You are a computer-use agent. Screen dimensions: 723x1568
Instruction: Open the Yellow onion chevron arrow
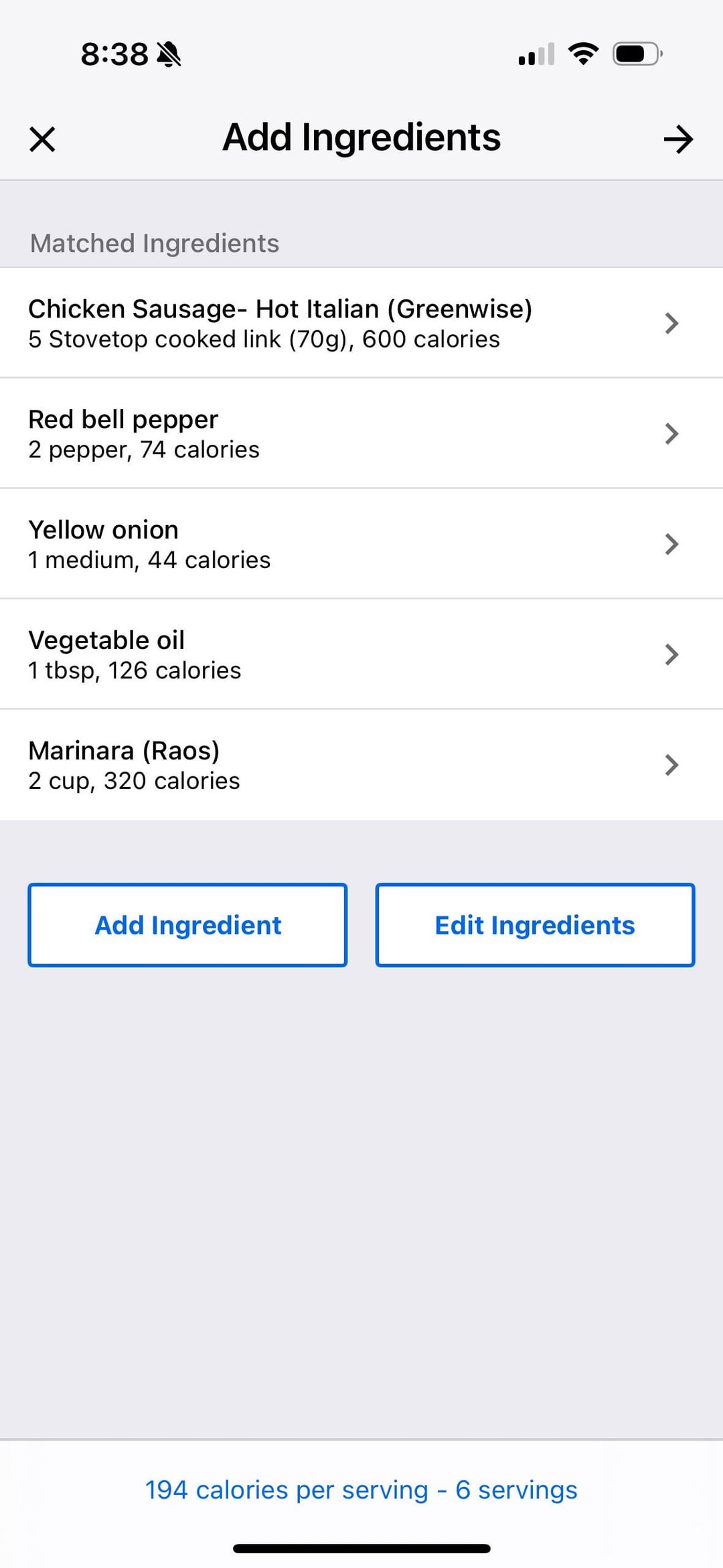(671, 544)
